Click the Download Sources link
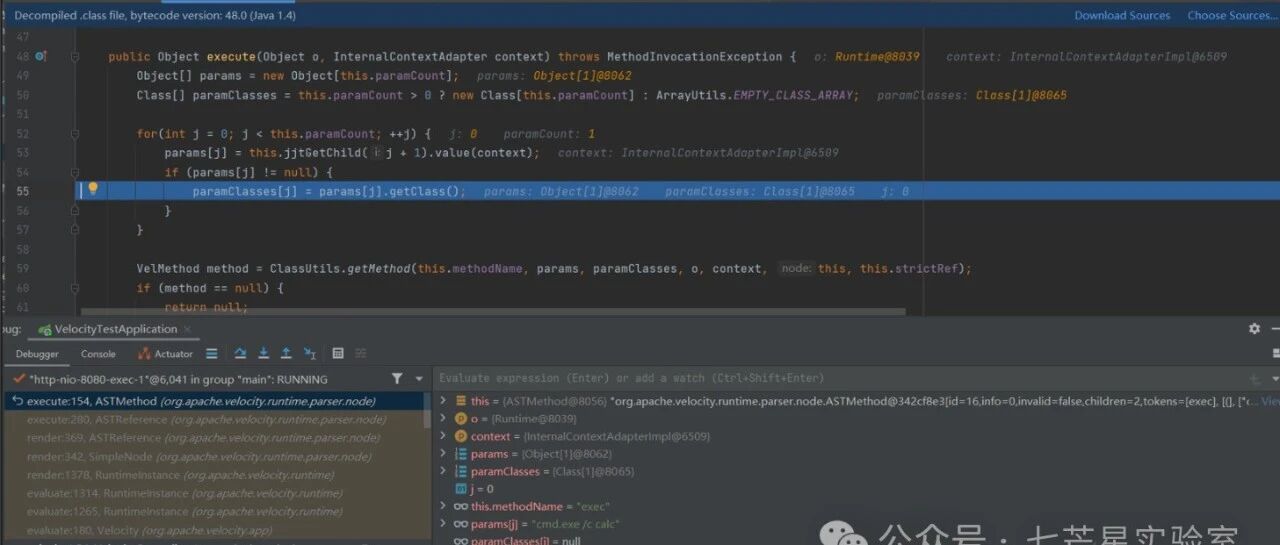Screen dimensions: 1280x545 coord(1122,15)
